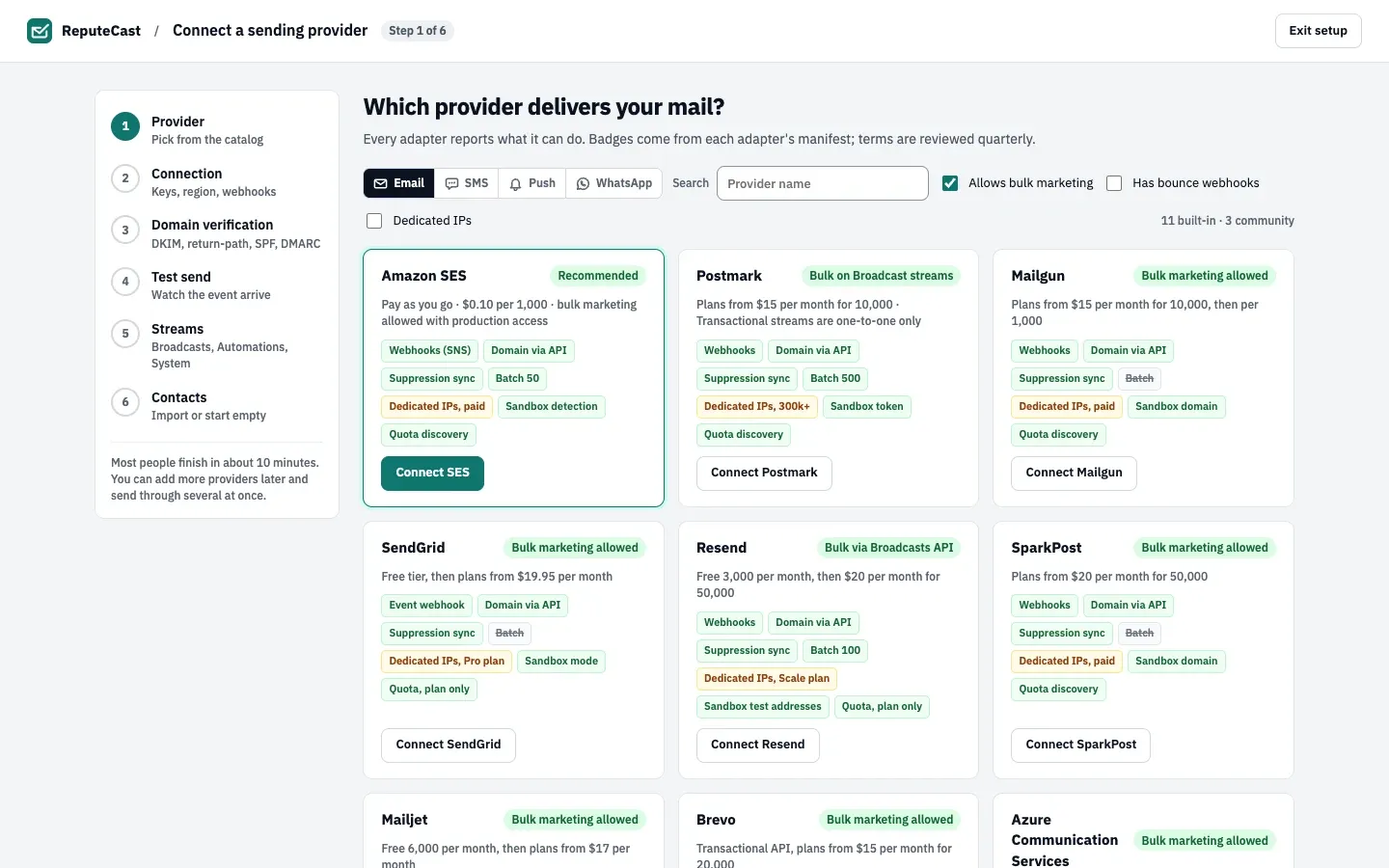Click the Amazon SES card heading
This screenshot has height=868, width=1389.
click(x=423, y=276)
